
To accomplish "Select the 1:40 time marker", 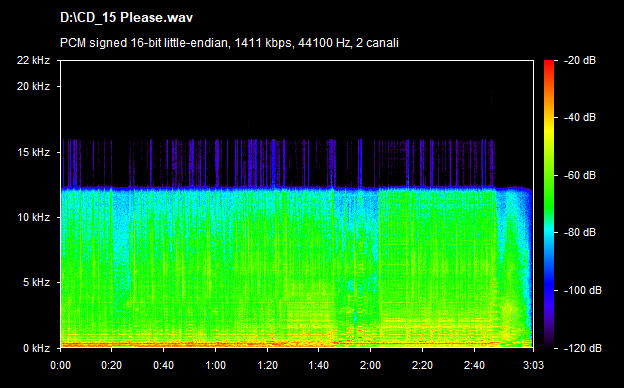I will coord(319,365).
